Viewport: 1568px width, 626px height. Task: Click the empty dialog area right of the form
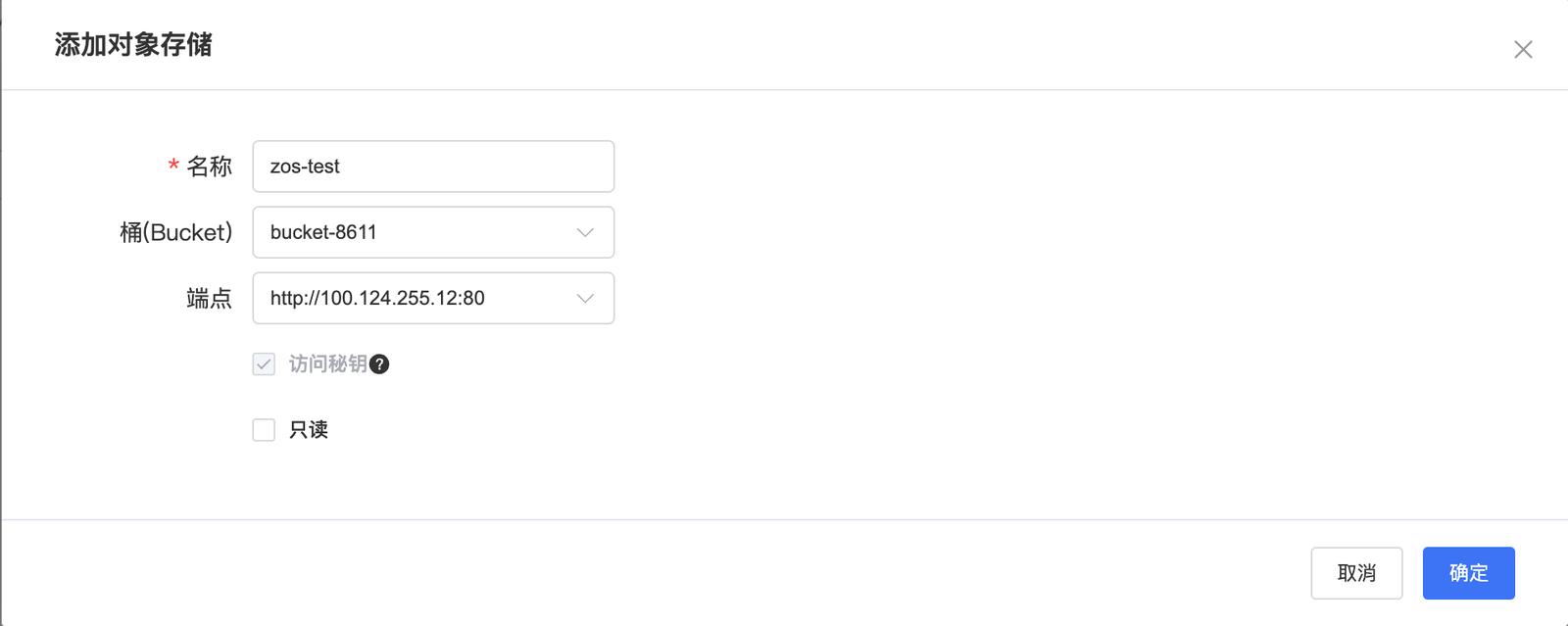[1078, 304]
